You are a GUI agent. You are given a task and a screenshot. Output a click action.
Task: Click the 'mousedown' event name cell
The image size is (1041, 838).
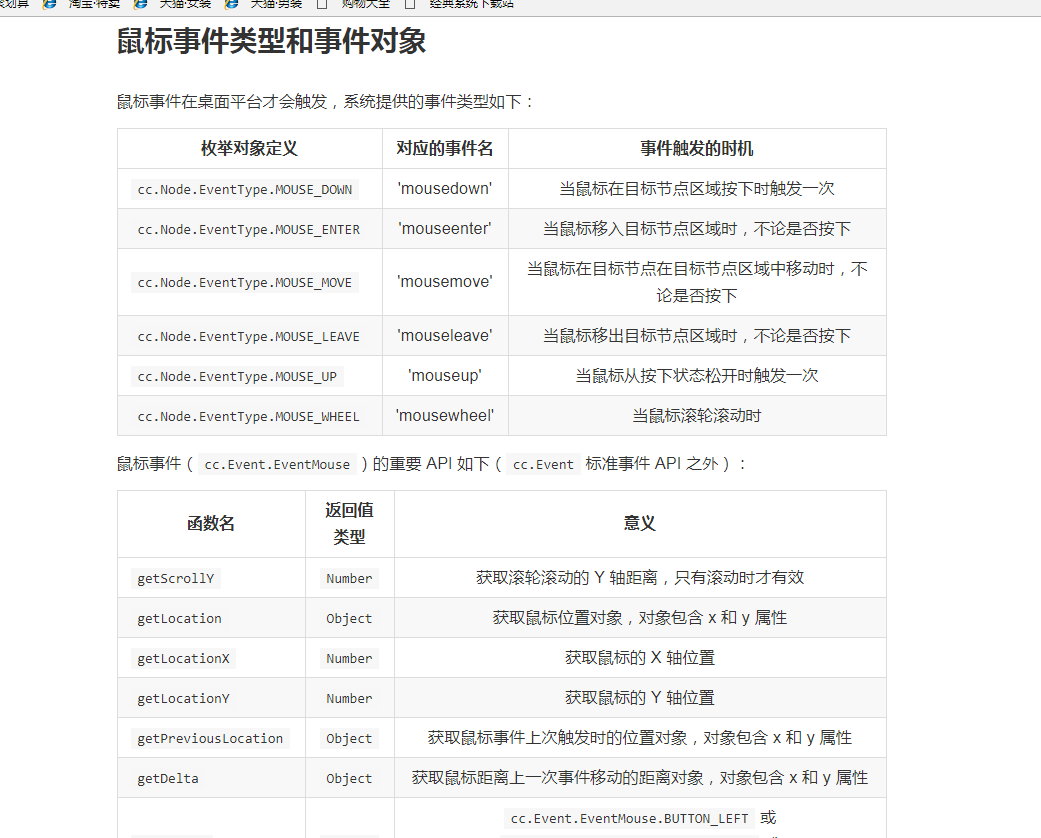[x=445, y=189]
